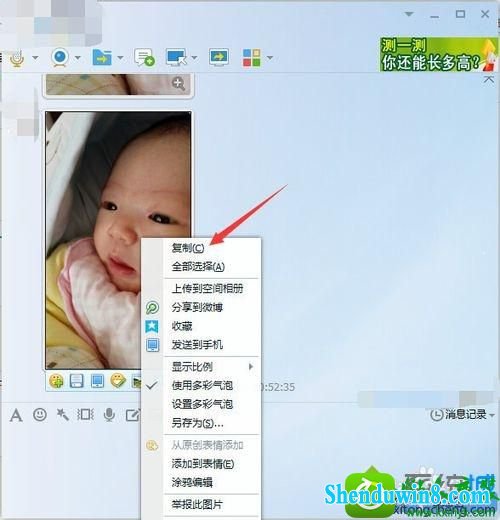Expand video call options arrow

point(78,58)
